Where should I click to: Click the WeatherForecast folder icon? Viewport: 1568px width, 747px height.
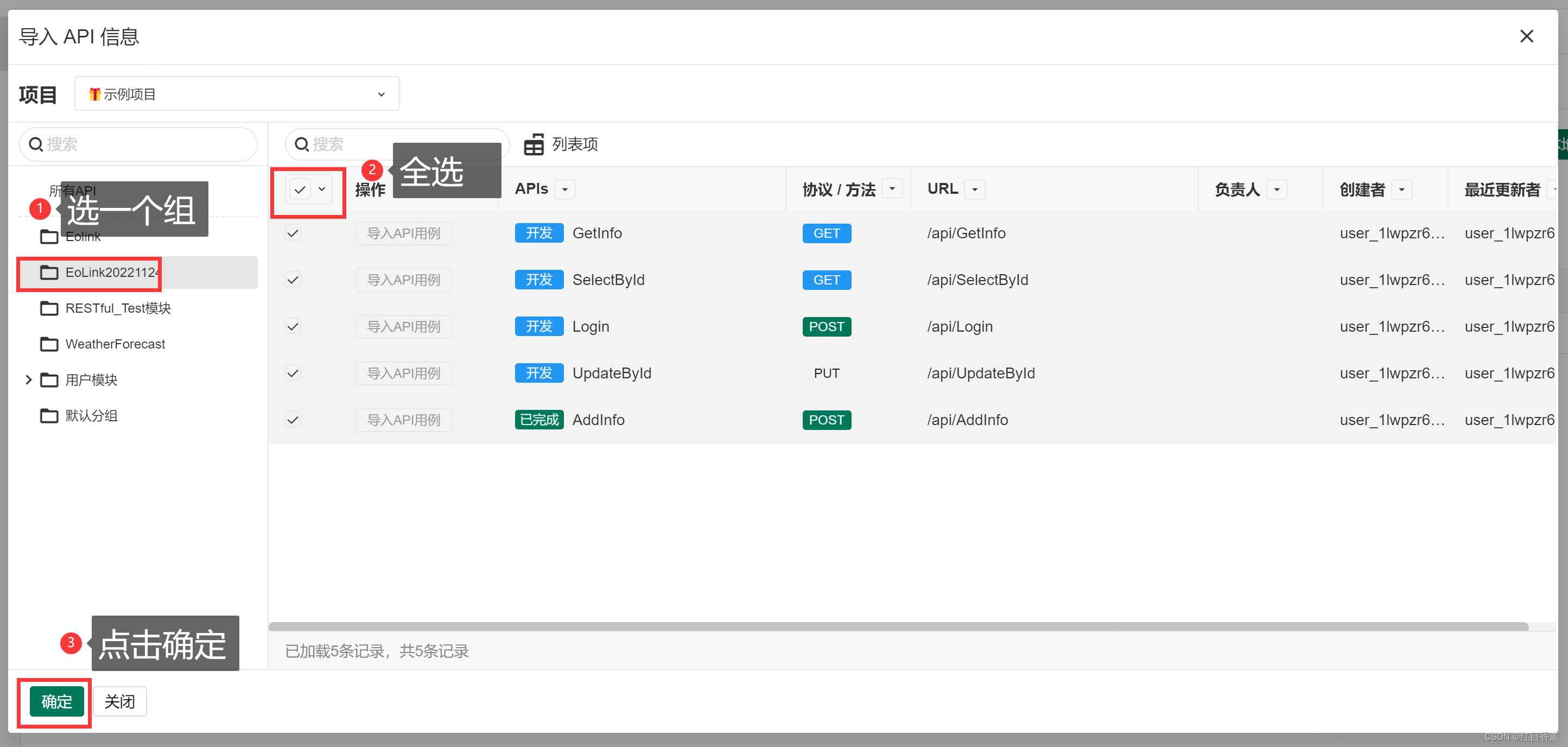point(49,344)
